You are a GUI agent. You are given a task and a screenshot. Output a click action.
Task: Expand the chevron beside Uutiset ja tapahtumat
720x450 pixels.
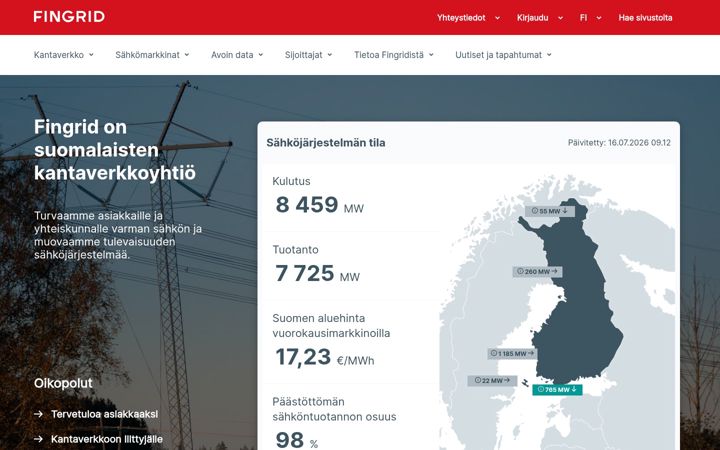coord(549,55)
